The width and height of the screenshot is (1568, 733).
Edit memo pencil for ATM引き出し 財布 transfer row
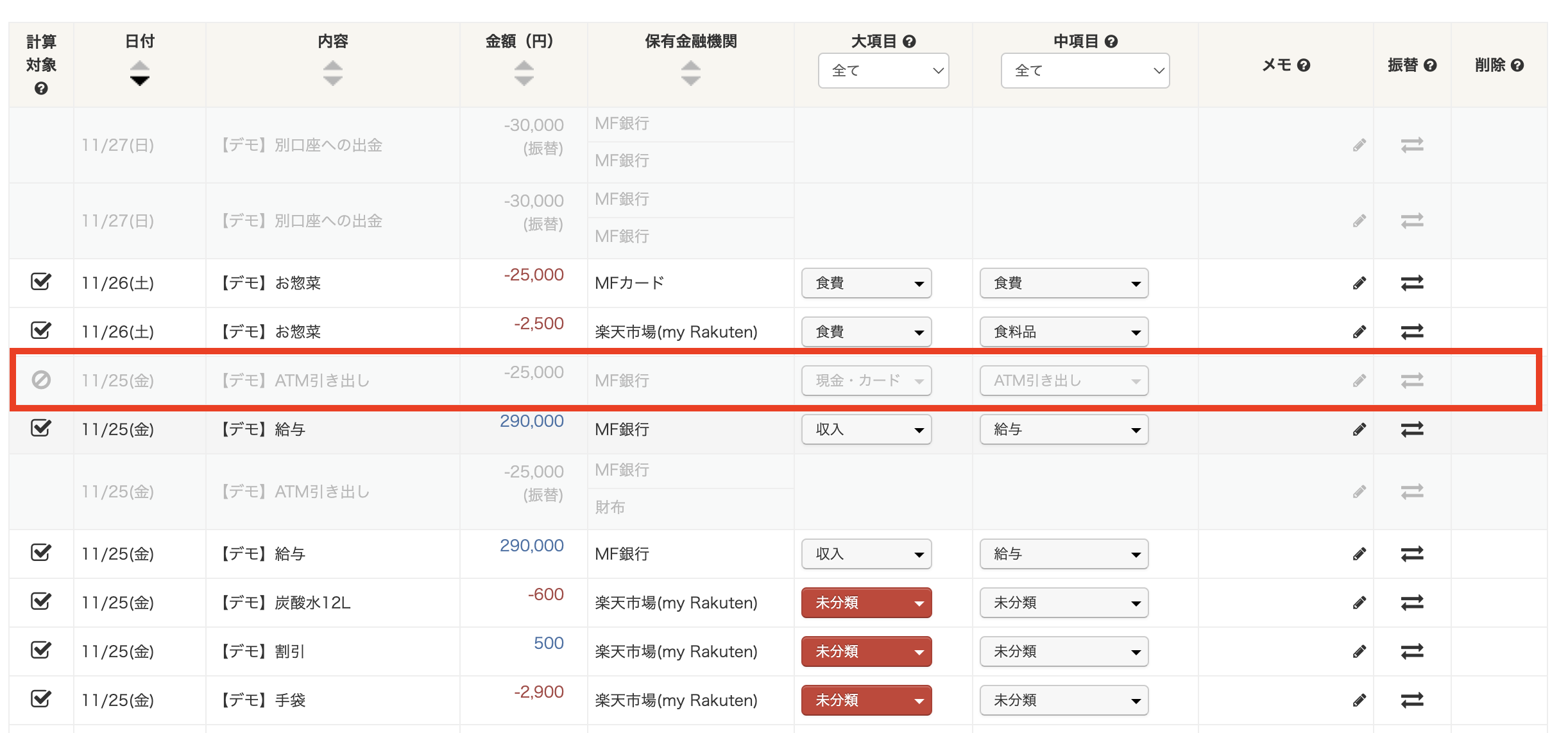1359,492
